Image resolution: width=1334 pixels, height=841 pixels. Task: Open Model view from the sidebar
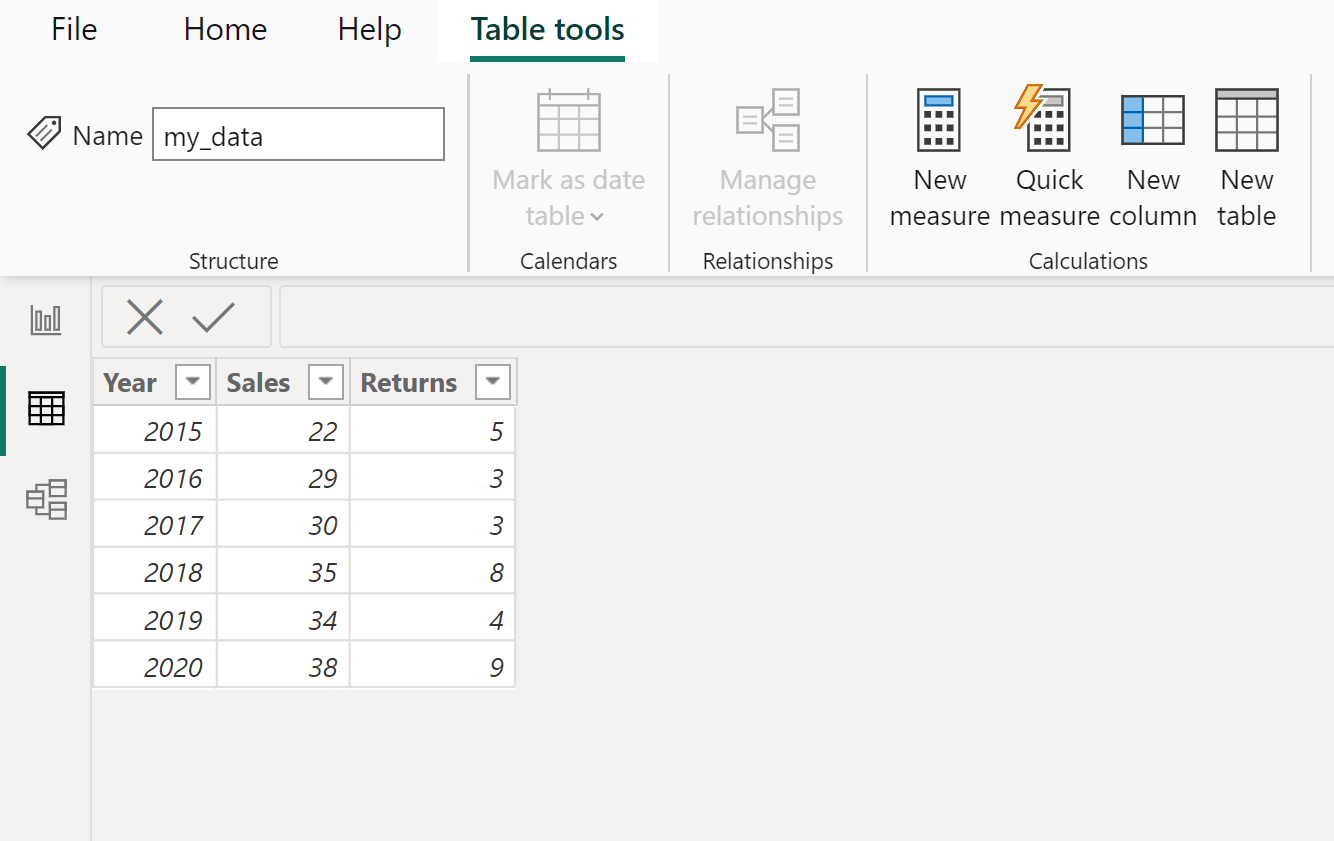point(45,499)
